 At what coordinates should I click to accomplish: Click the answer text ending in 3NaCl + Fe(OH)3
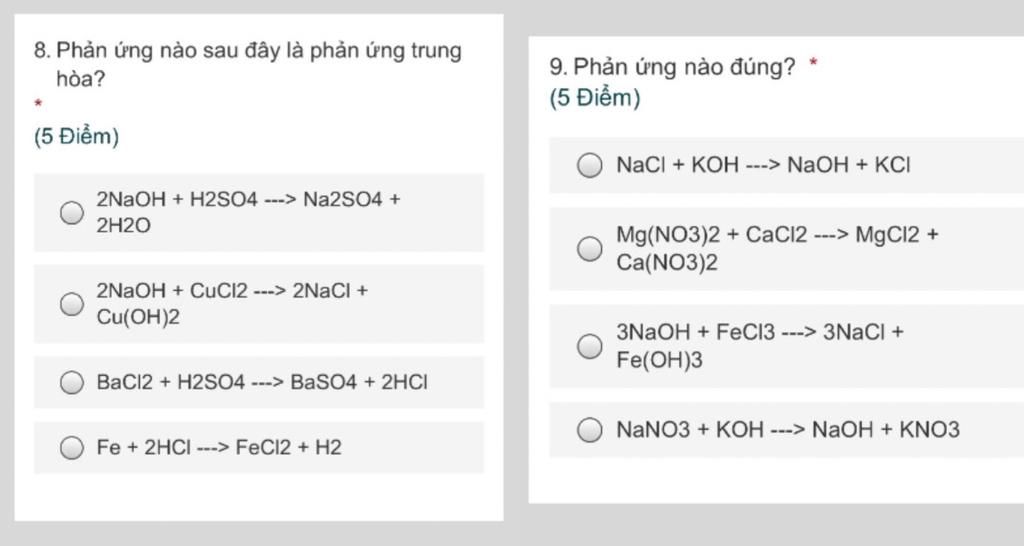pyautogui.click(x=760, y=346)
